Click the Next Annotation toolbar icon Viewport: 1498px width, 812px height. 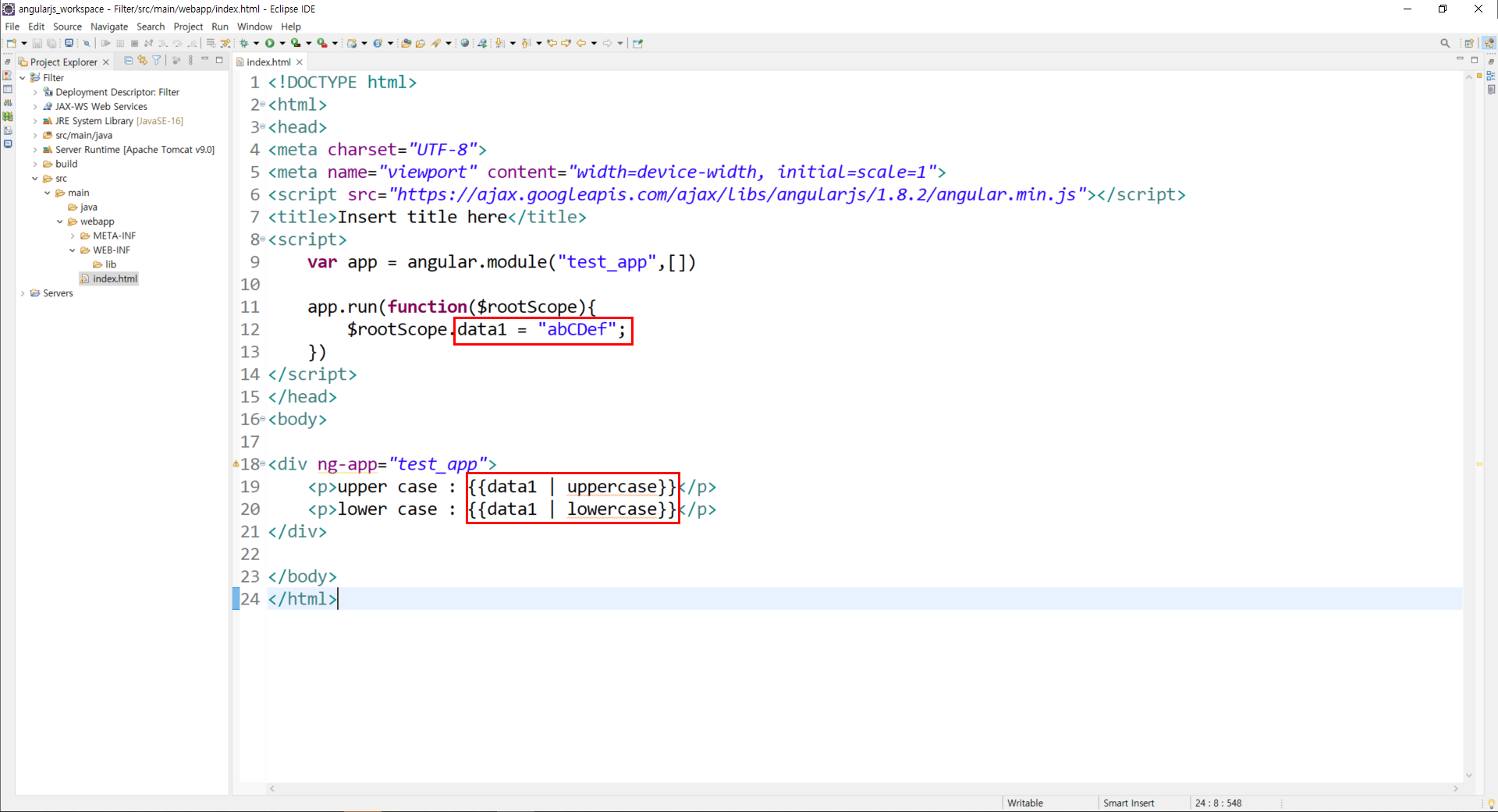(500, 44)
